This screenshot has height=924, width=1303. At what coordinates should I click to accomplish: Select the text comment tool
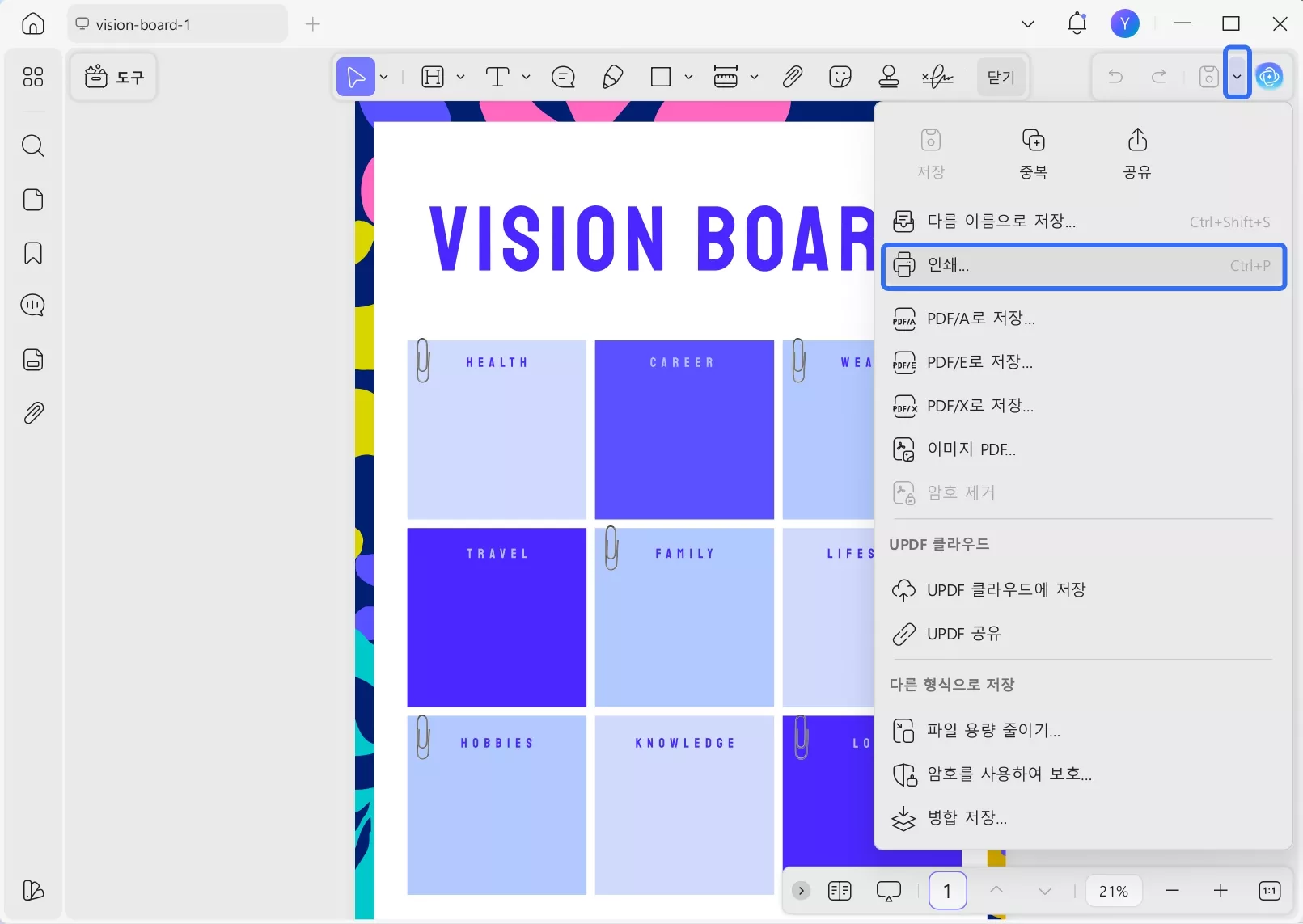click(497, 77)
